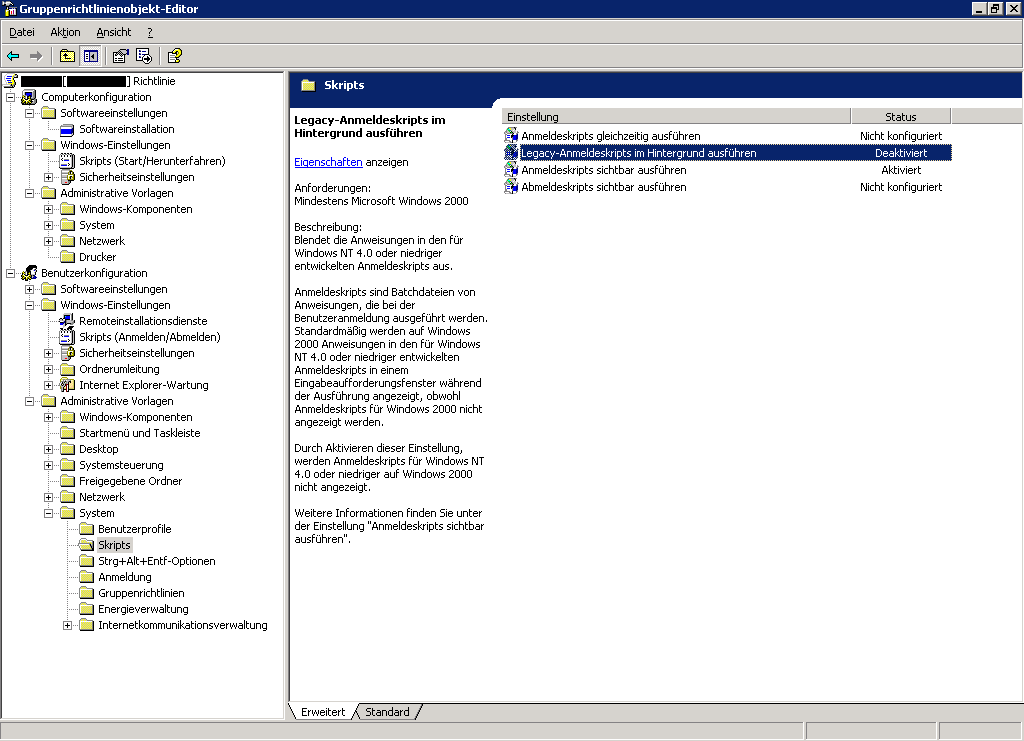
Task: Select Anmeldeskripts sichtbar ausführen setting
Action: [603, 170]
